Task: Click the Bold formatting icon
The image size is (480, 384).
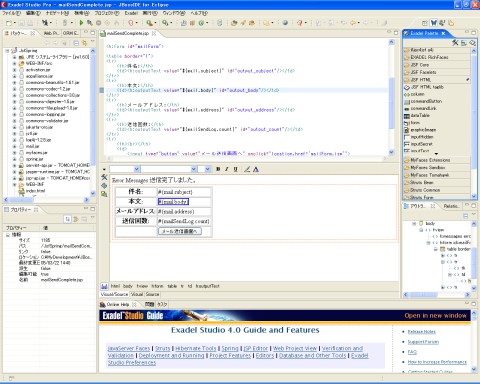Action: [218, 169]
